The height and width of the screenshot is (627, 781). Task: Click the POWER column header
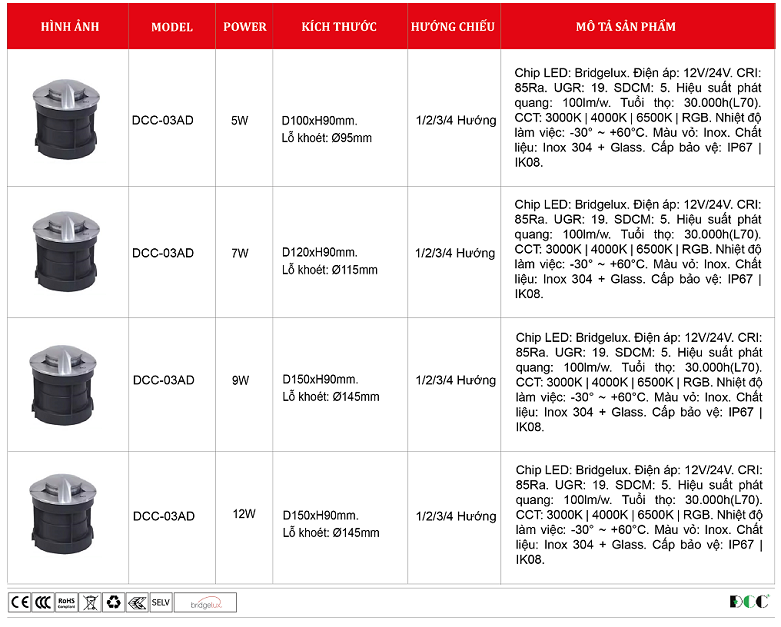245,27
